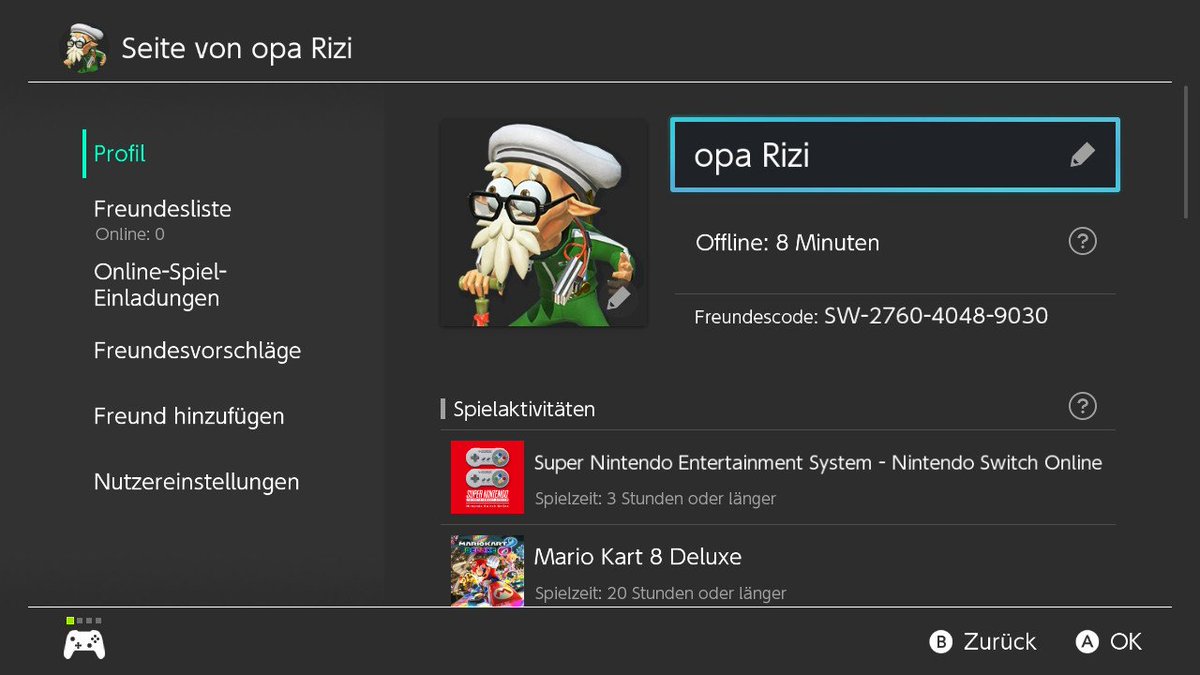Image resolution: width=1200 pixels, height=675 pixels.
Task: Select the Mario Kart 8 Deluxe game icon
Action: [487, 571]
